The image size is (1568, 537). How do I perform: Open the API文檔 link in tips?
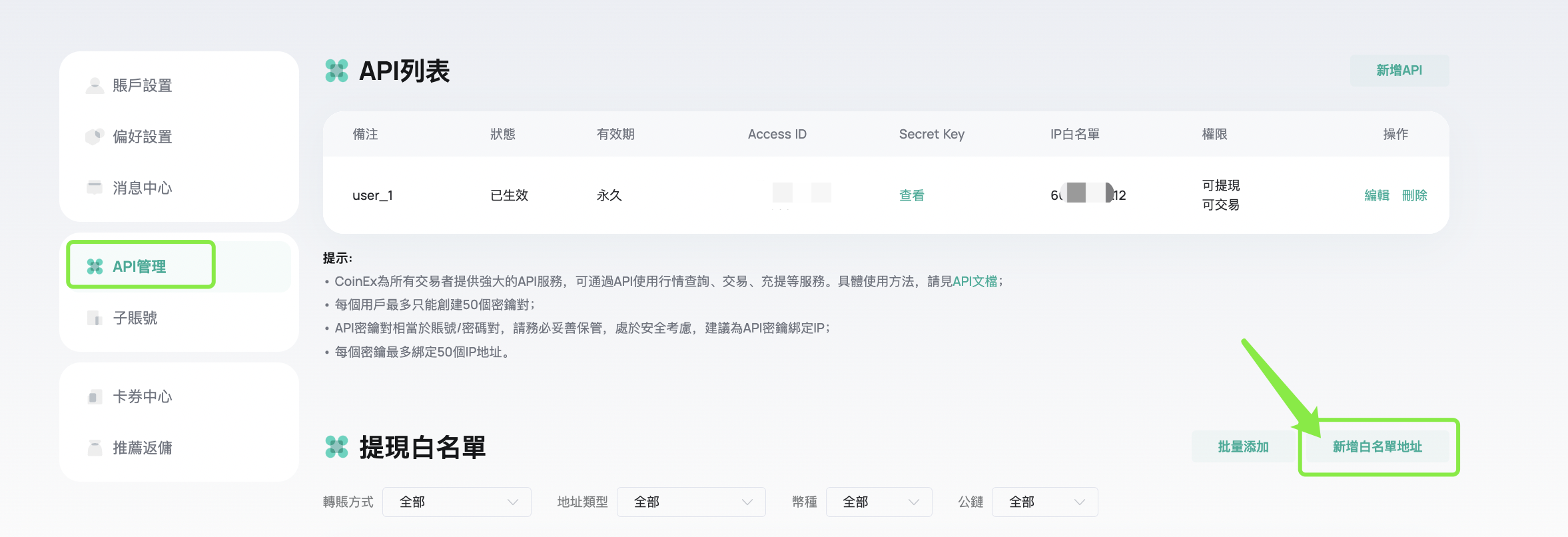975,281
